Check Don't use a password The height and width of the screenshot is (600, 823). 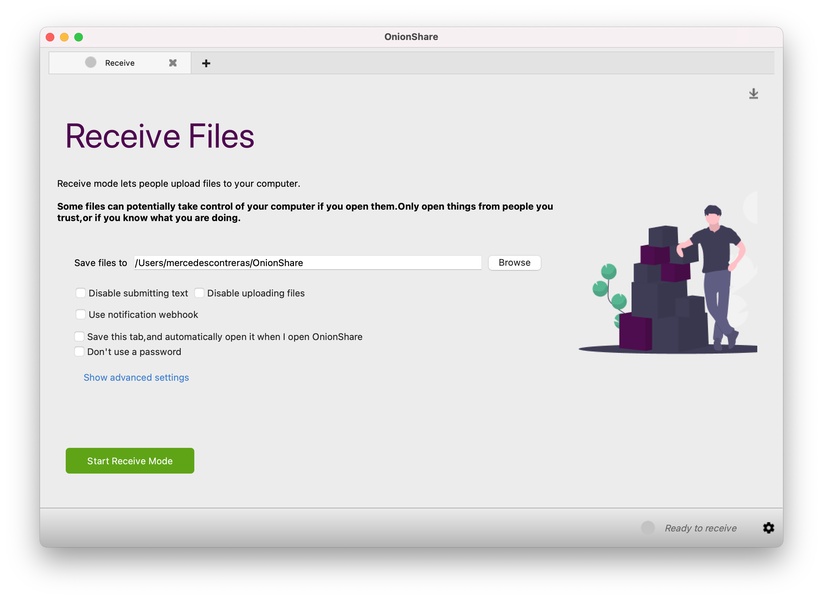tap(79, 352)
